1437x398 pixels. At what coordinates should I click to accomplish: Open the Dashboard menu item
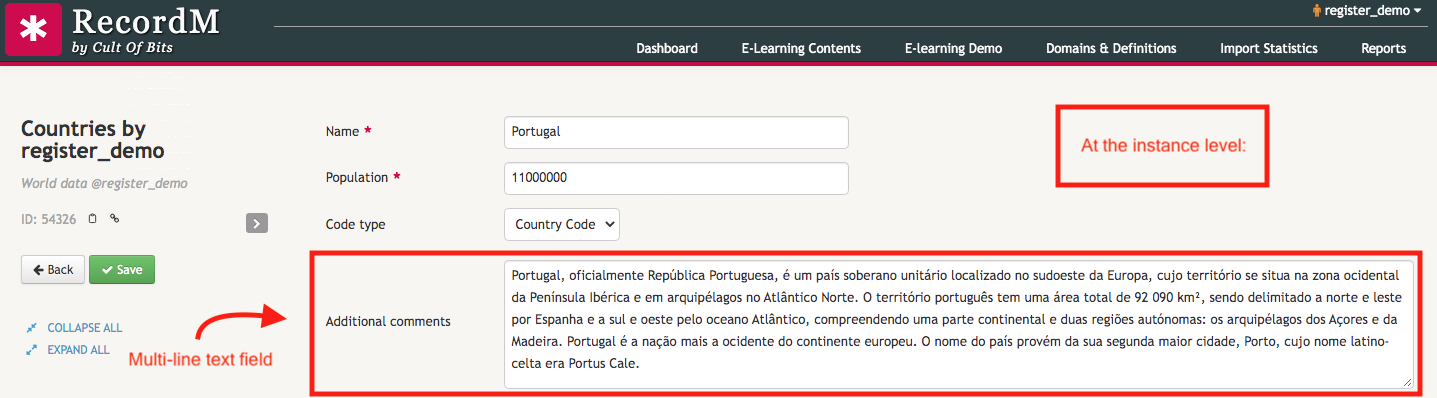click(667, 48)
